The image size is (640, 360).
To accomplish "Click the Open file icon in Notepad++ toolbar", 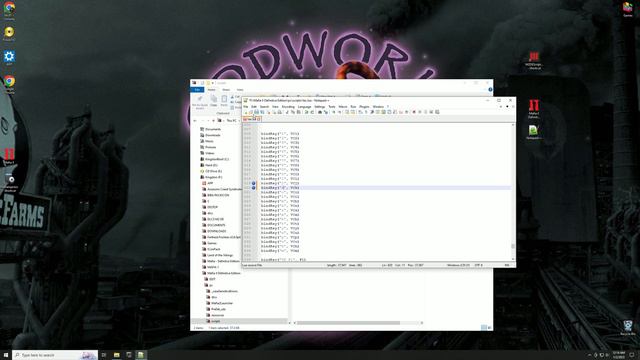I will [251, 112].
